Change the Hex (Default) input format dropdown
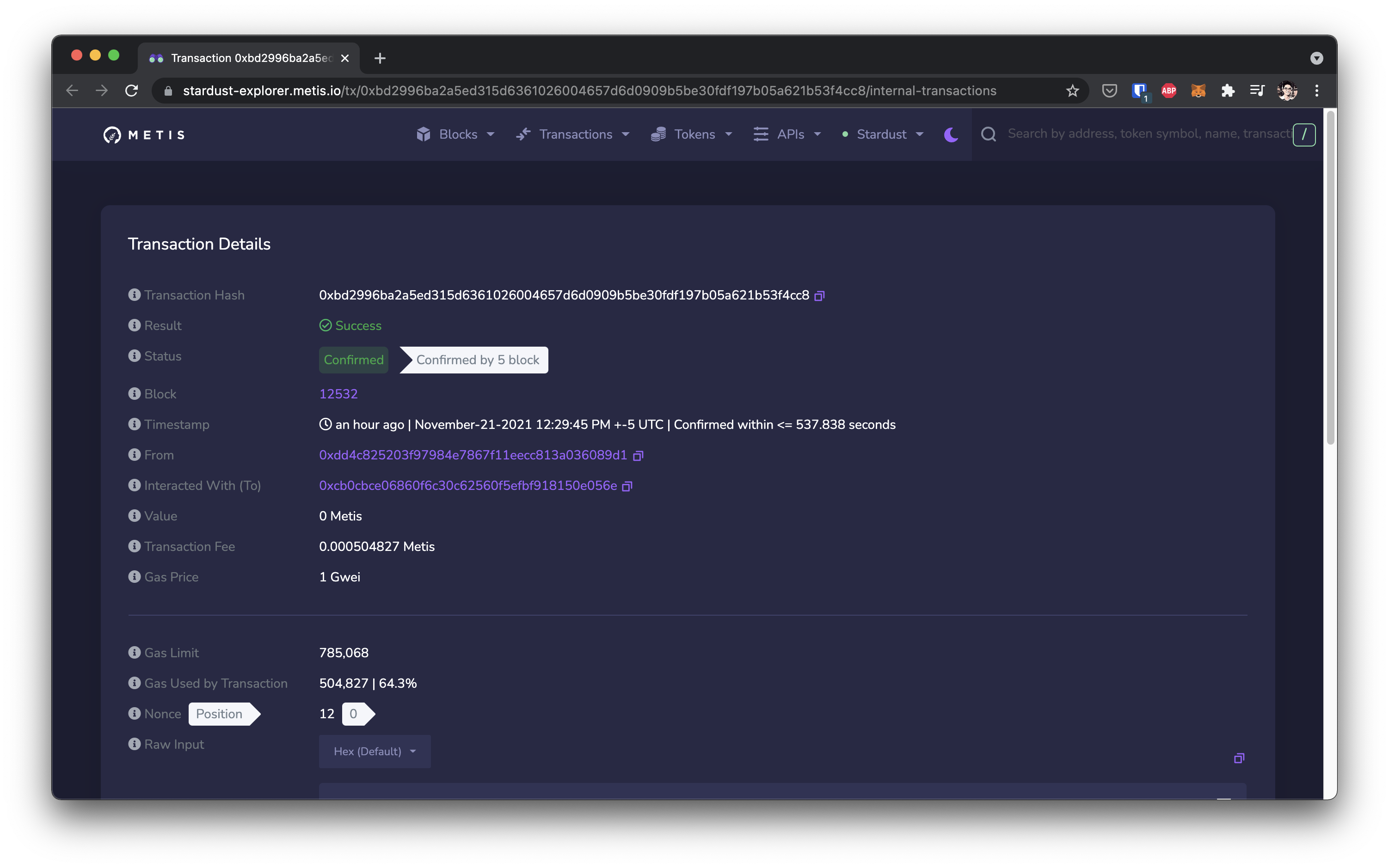Viewport: 1389px width, 868px height. click(x=375, y=752)
